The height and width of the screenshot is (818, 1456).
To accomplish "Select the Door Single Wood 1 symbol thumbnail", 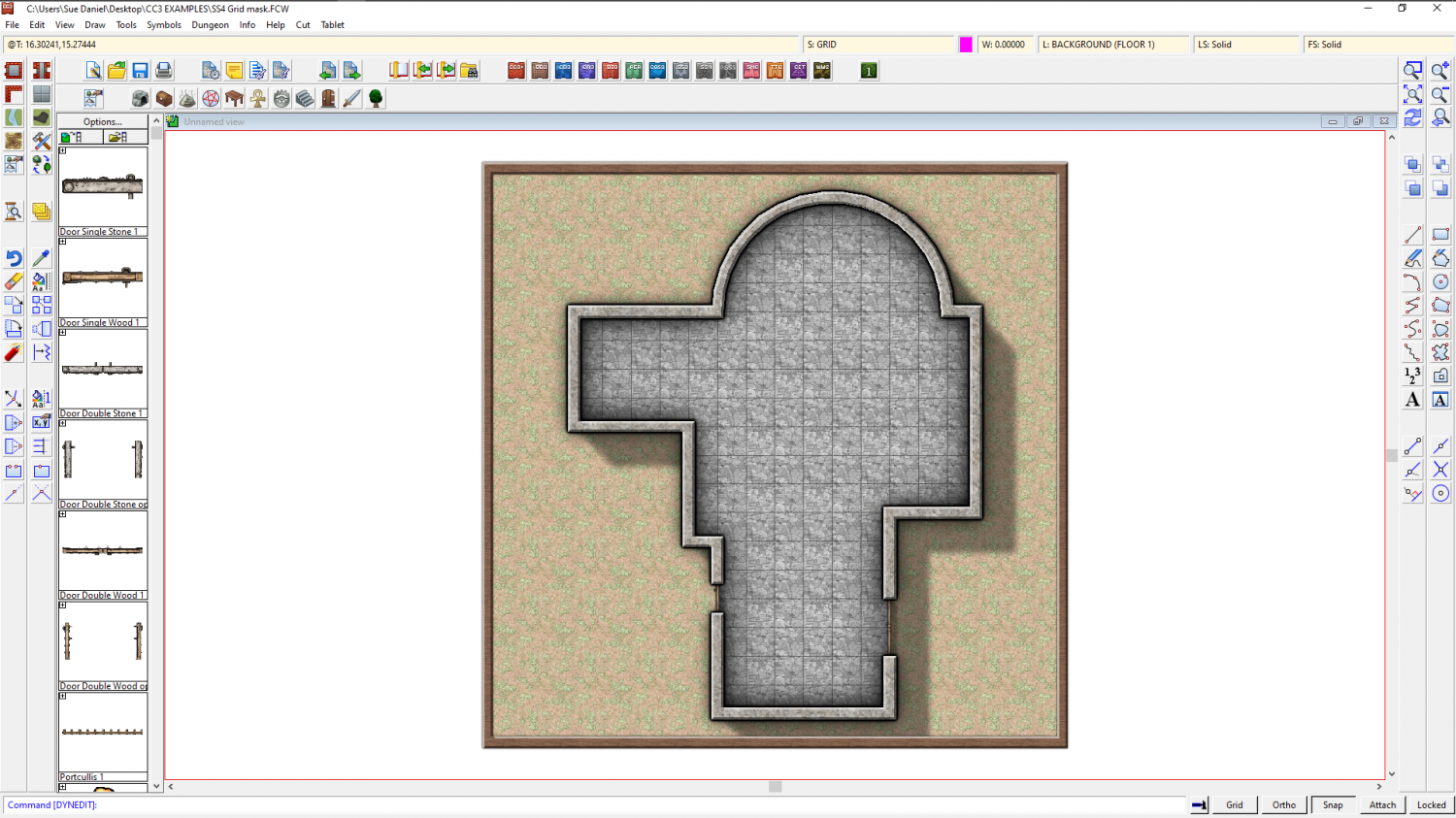I will tap(103, 278).
